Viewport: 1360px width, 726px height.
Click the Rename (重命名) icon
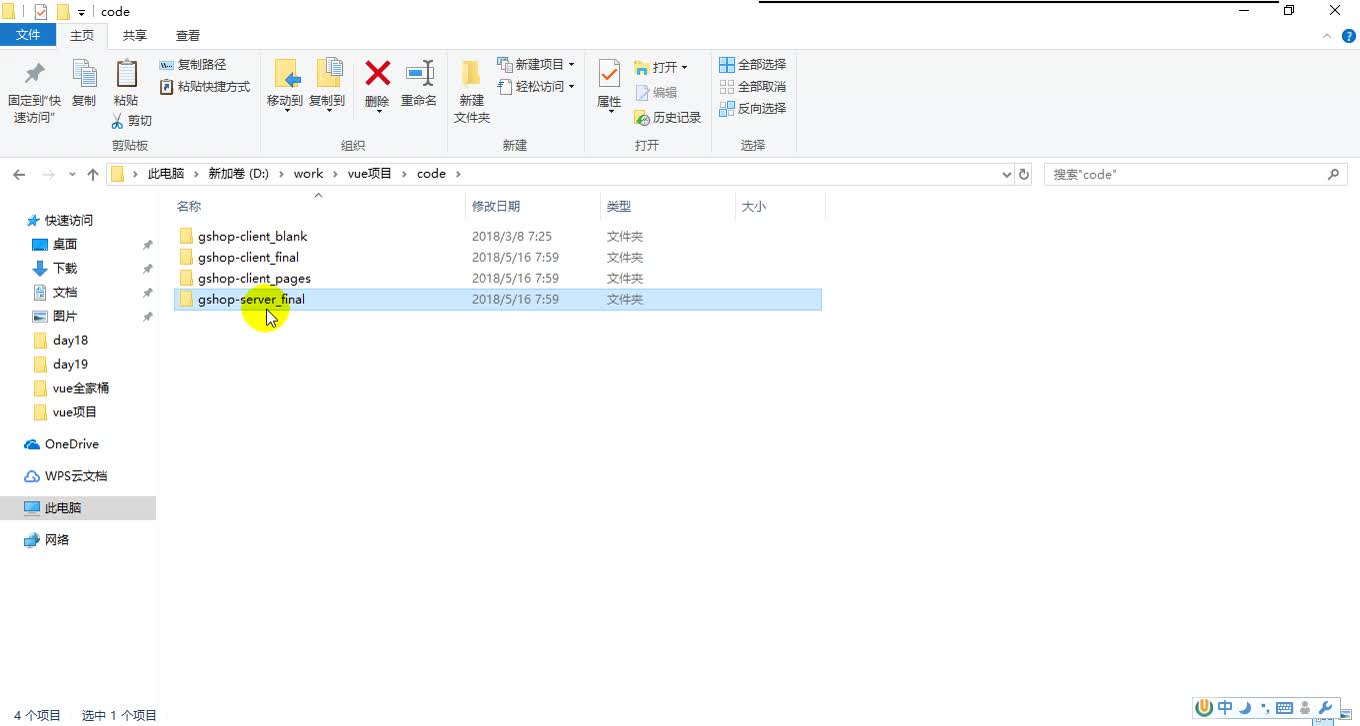(x=419, y=73)
